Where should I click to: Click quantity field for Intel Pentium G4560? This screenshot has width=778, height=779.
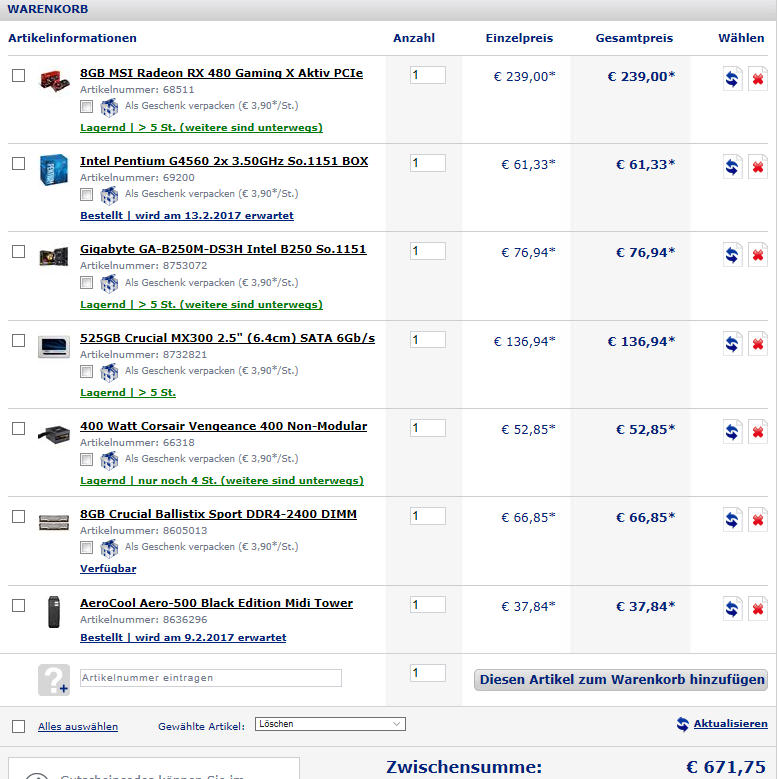coord(427,163)
